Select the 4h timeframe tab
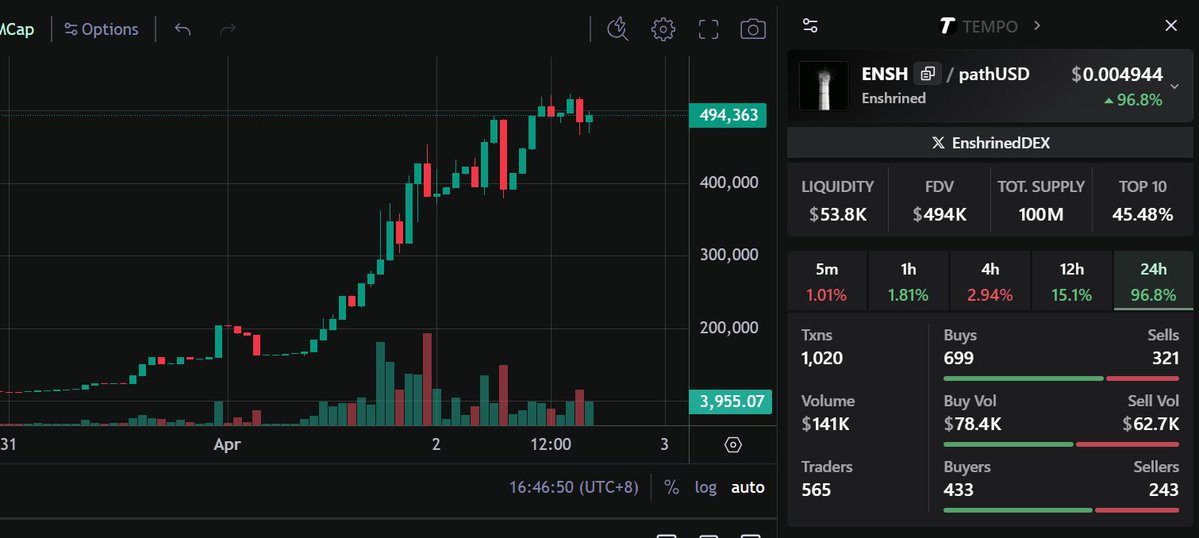Viewport: 1199px width, 538px height. tap(989, 280)
